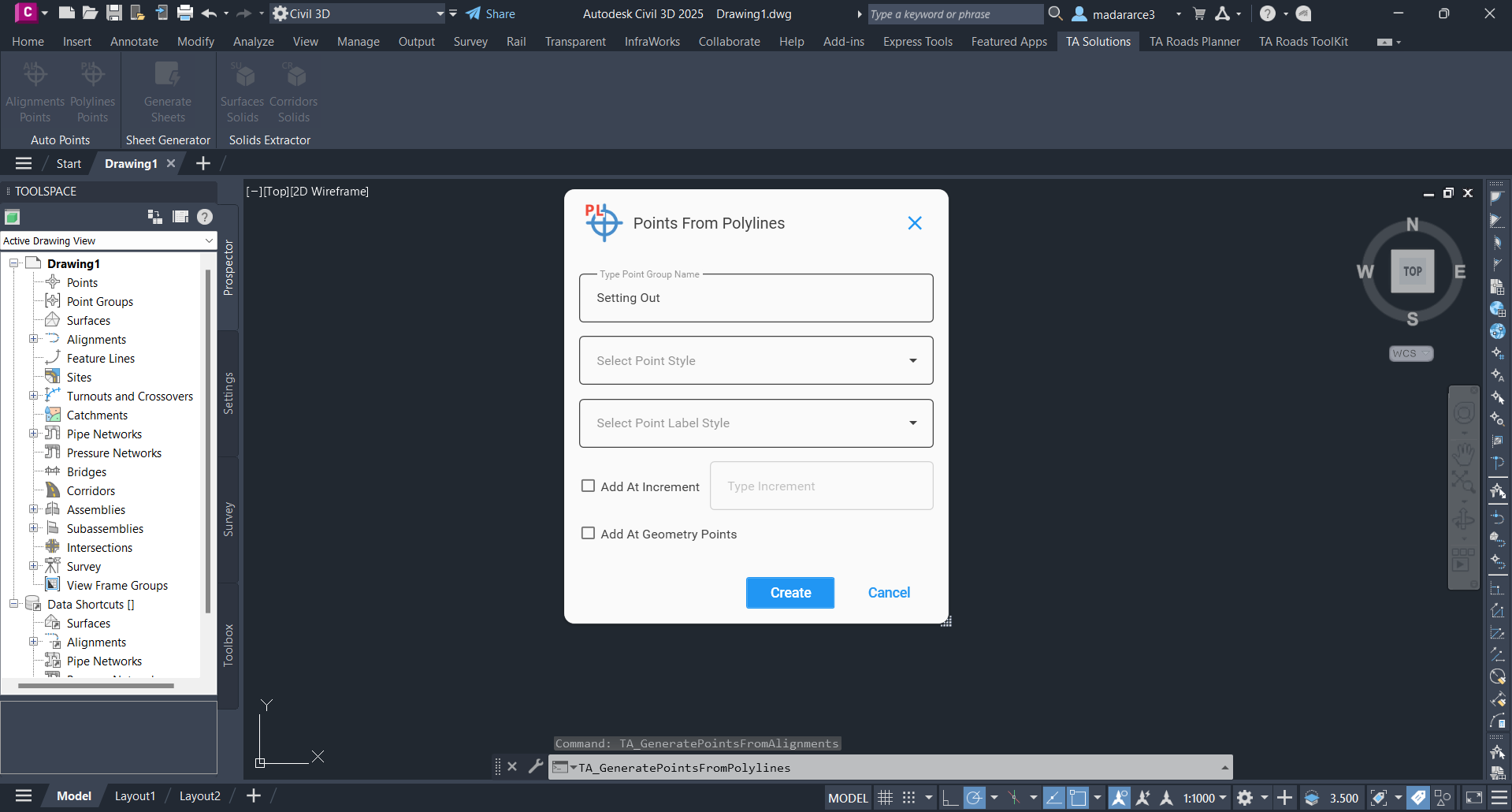Click the Toolspace help icon

205,217
